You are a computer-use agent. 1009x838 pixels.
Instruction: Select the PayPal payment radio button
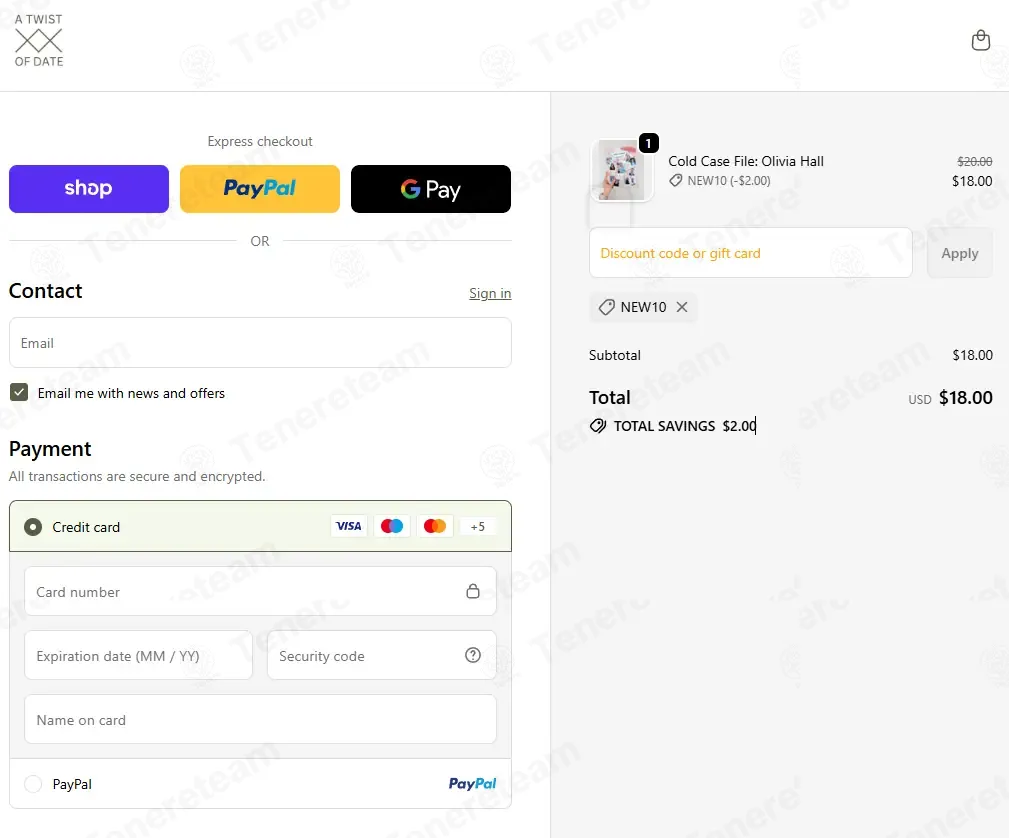33,784
